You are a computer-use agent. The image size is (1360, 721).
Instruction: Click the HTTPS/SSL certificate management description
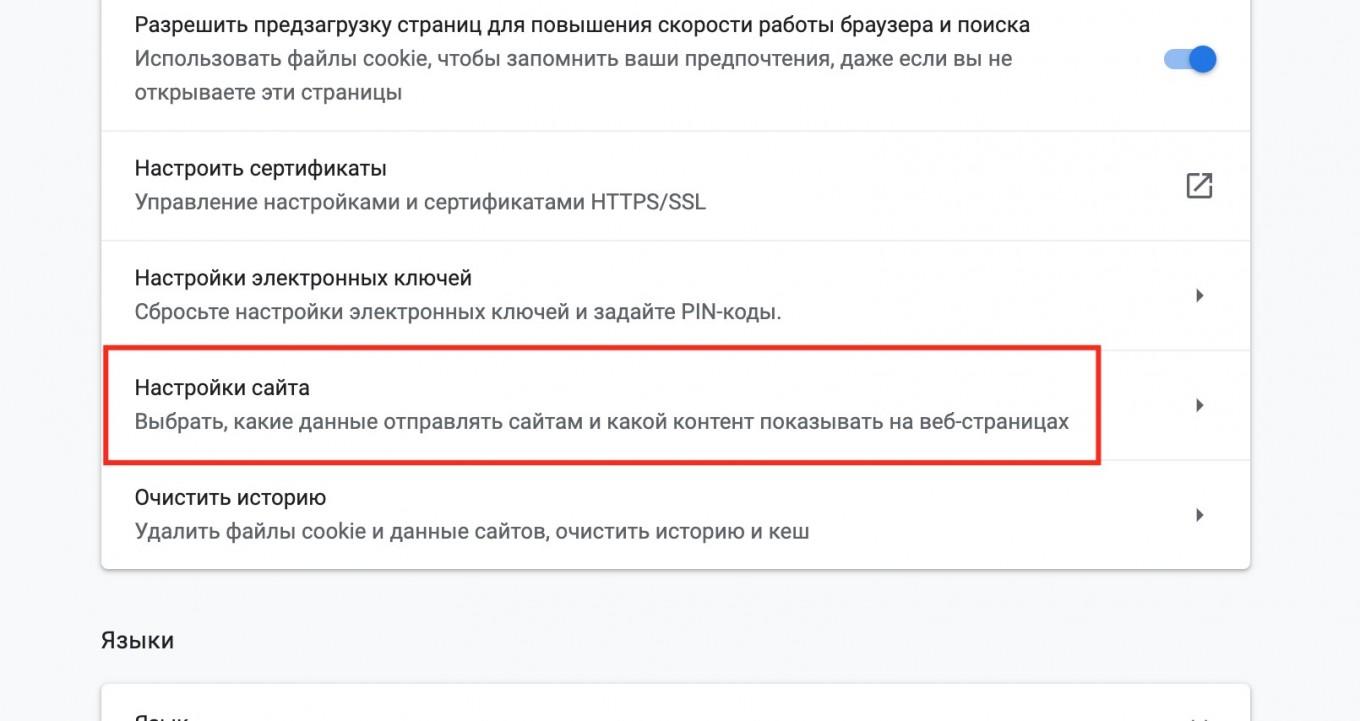tap(420, 202)
